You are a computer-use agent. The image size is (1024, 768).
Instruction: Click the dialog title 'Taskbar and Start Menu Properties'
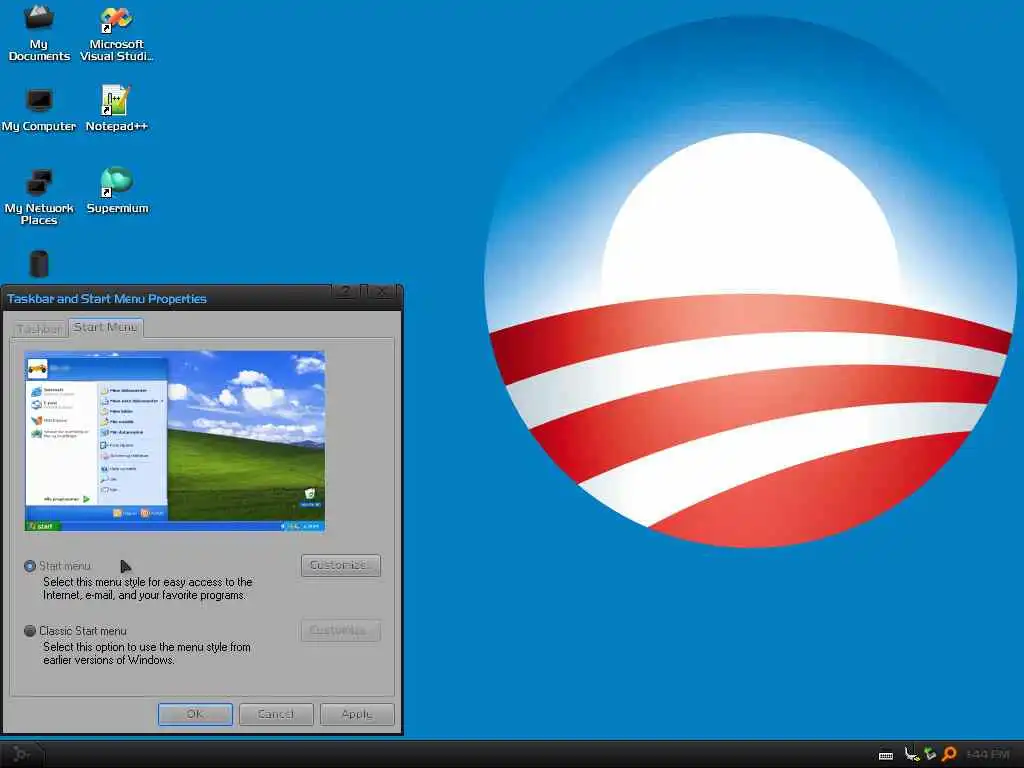(x=106, y=298)
